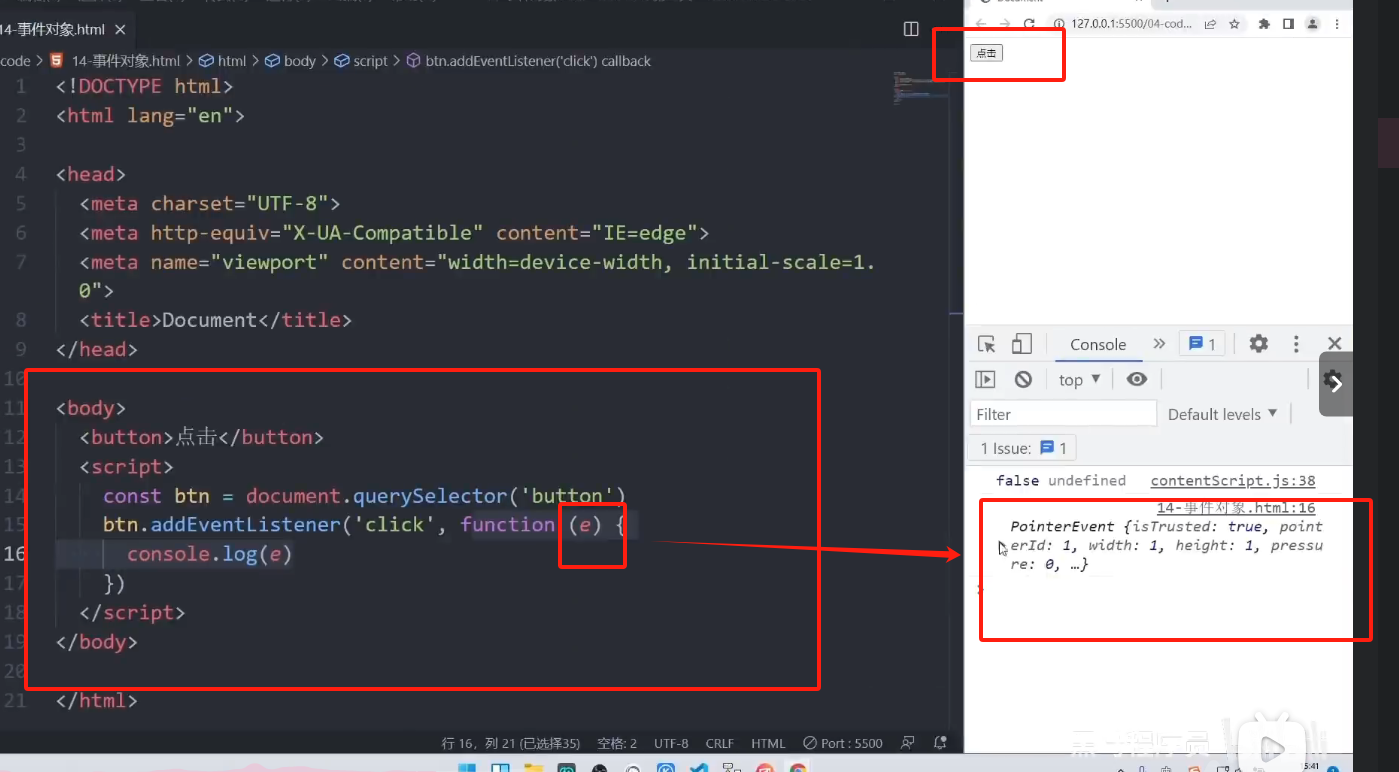Click the 点击 button in the web page
The height and width of the screenshot is (772, 1399).
(x=986, y=53)
